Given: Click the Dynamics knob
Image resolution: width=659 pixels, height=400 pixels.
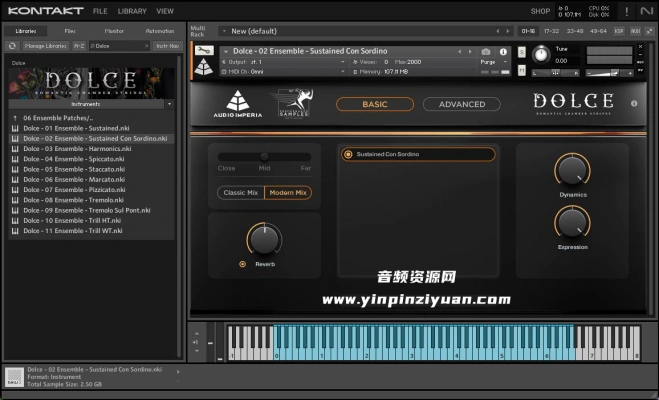Looking at the screenshot, I should (572, 170).
